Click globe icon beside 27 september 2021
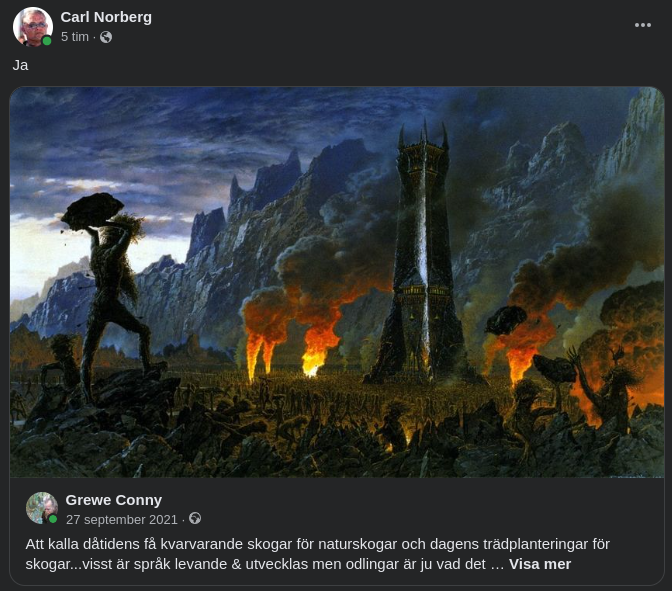The height and width of the screenshot is (591, 672). 195,519
